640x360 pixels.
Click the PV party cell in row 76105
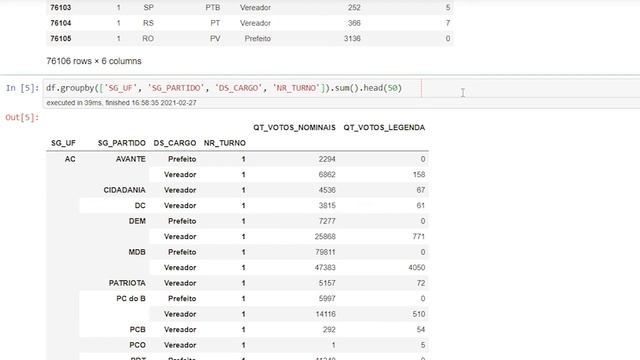point(215,39)
